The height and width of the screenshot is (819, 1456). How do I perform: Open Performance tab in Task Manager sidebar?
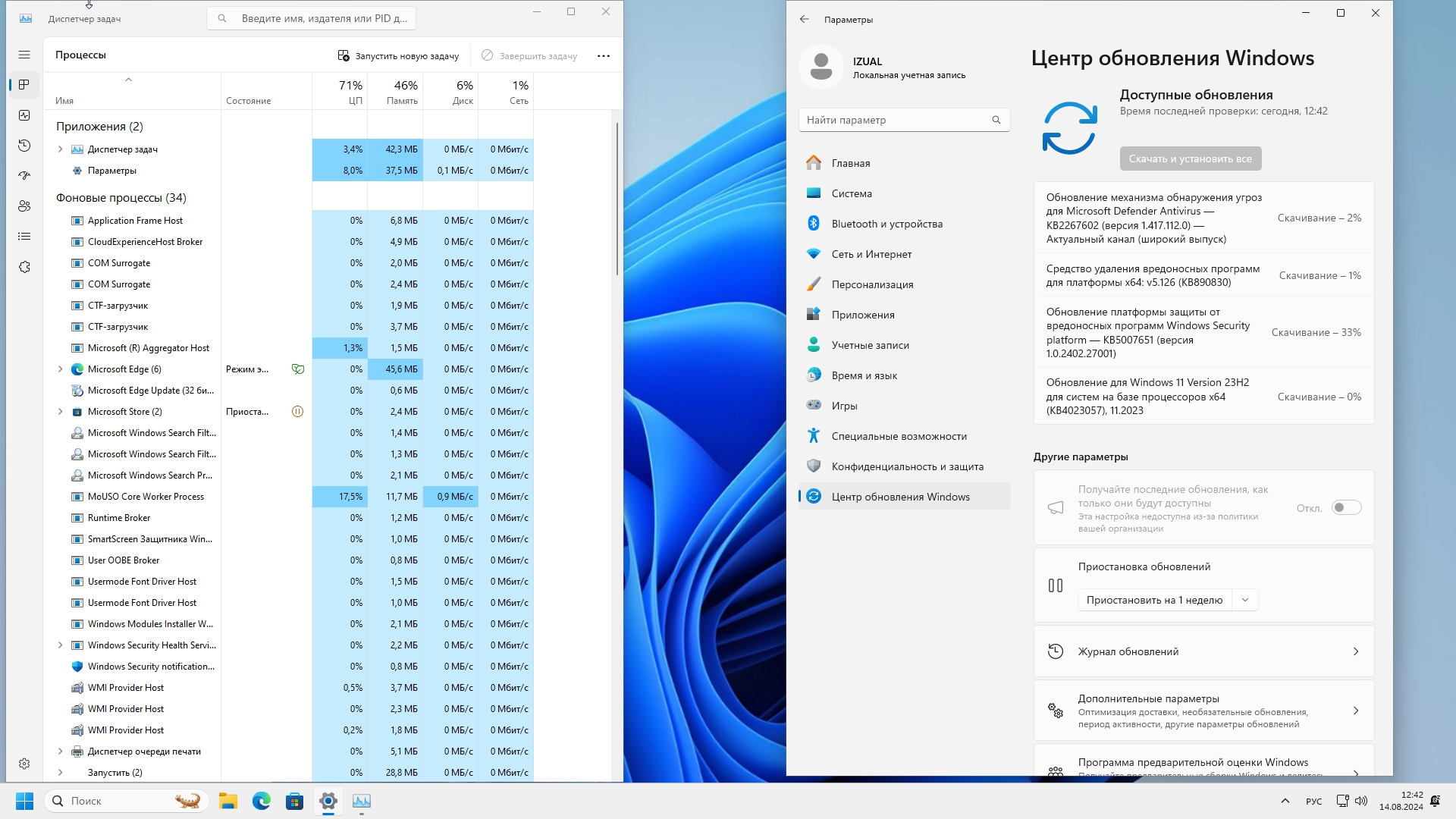24,115
